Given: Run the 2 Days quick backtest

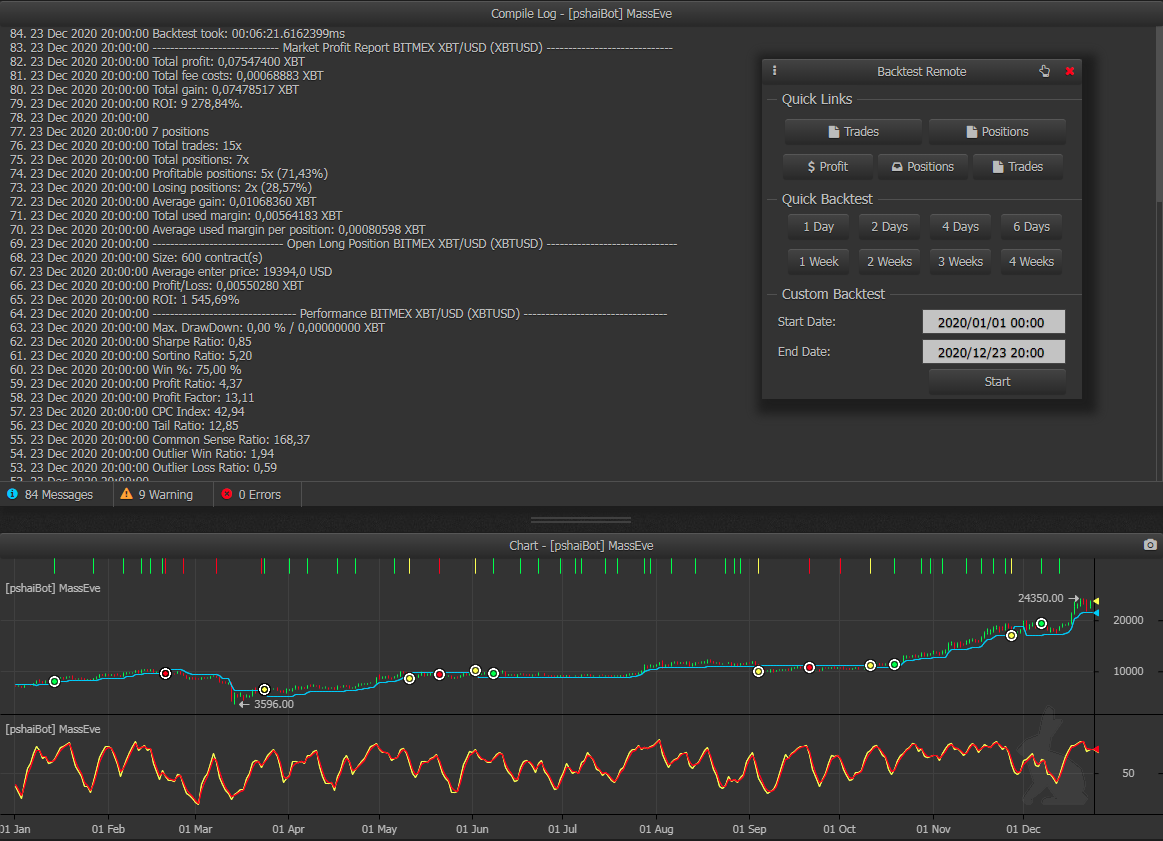Looking at the screenshot, I should [889, 227].
